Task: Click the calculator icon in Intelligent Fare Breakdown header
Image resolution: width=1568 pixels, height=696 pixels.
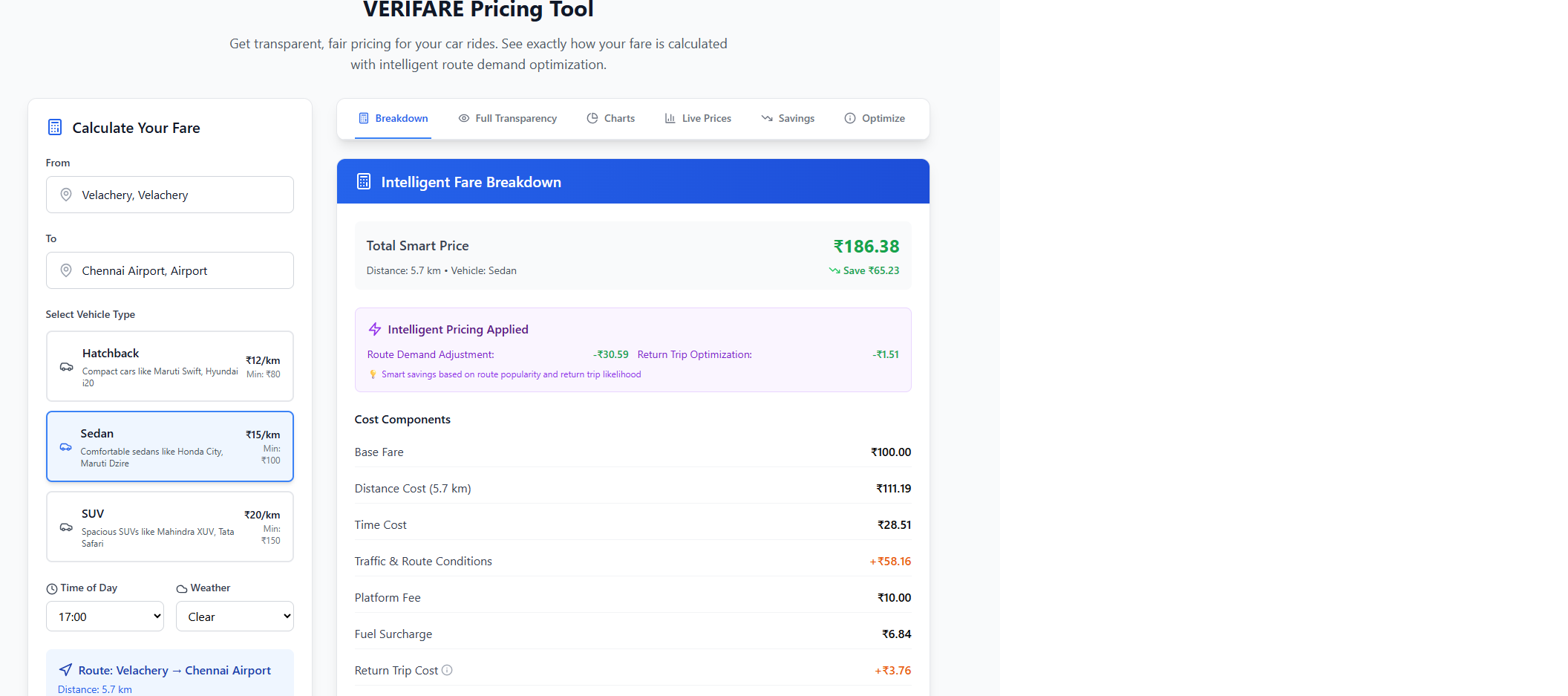Action: coord(364,182)
